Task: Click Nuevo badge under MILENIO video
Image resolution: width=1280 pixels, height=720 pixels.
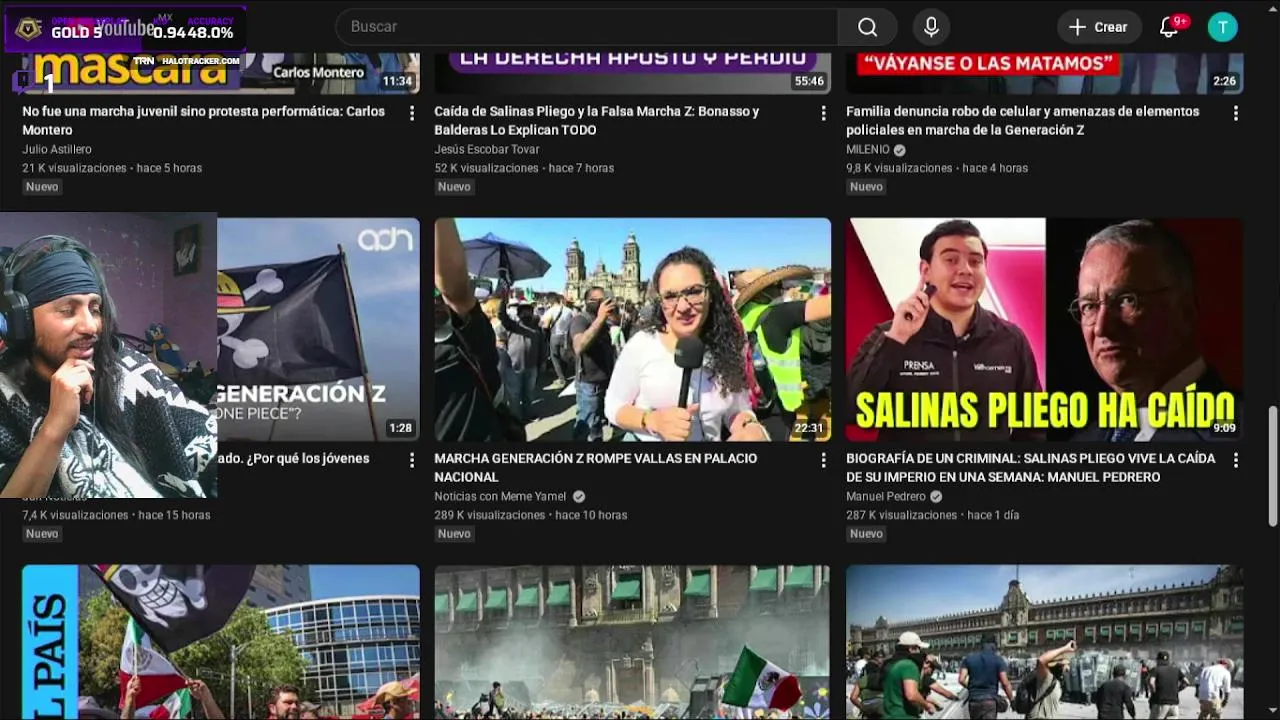Action: click(x=866, y=187)
